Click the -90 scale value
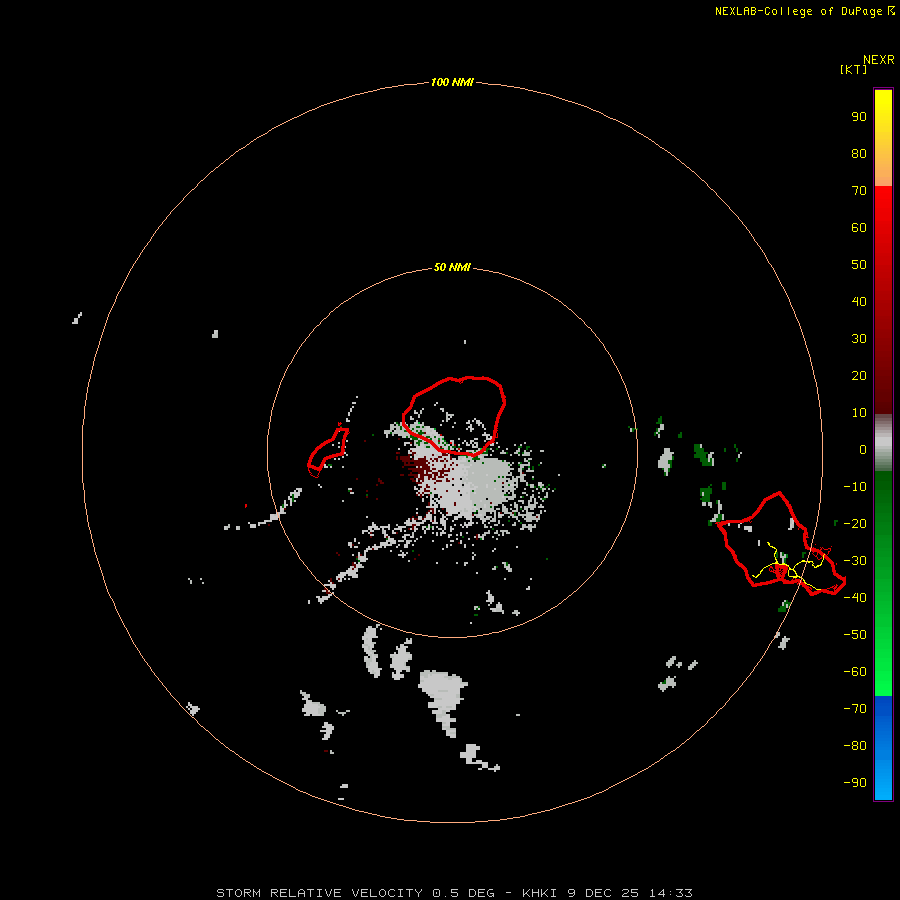This screenshot has width=900, height=900. click(855, 783)
